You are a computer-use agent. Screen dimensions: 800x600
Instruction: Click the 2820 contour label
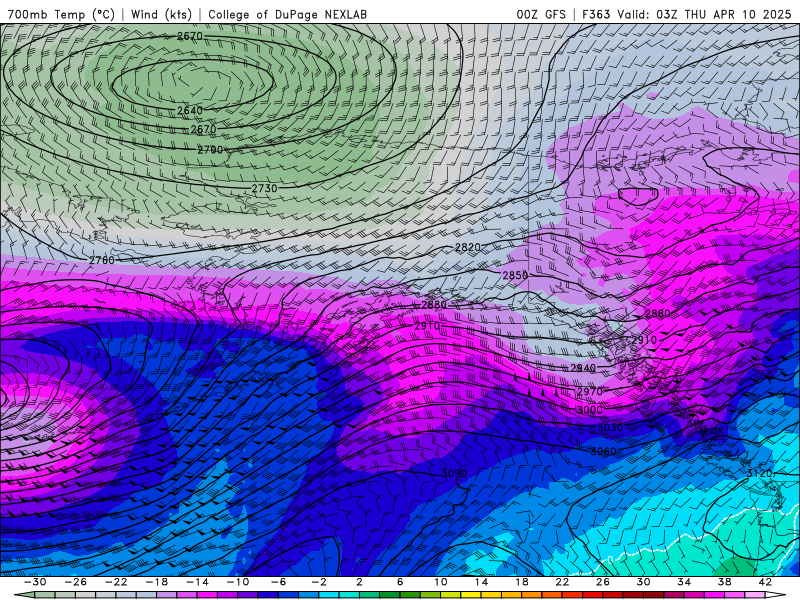click(x=467, y=247)
